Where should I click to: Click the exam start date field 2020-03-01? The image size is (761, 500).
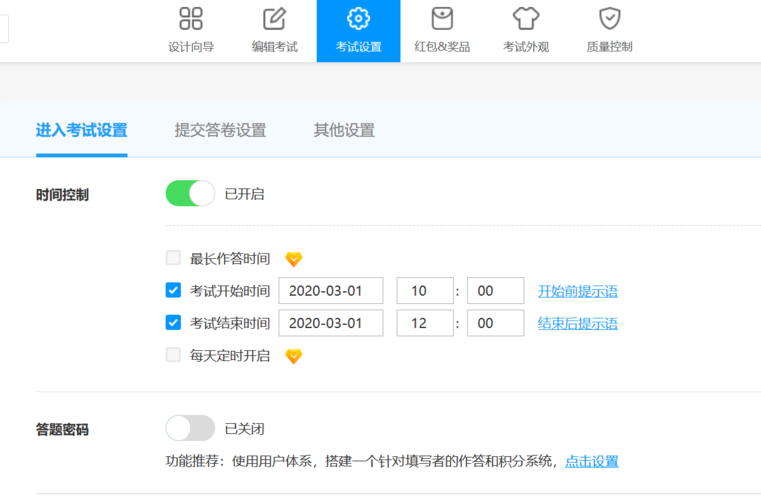(x=331, y=291)
